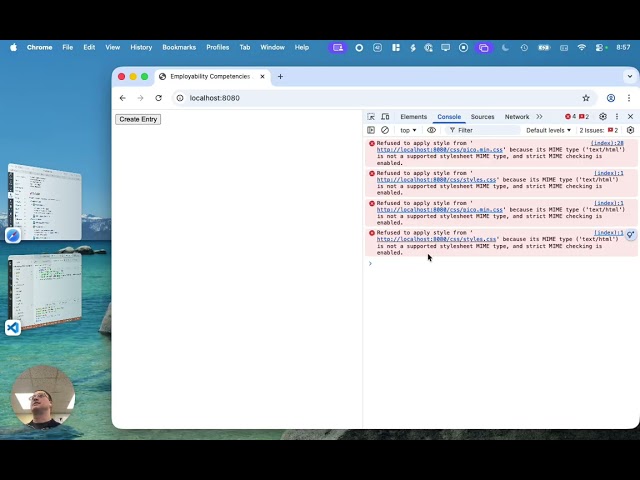Switch to the Network tab
This screenshot has height=480, width=640.
[x=517, y=117]
